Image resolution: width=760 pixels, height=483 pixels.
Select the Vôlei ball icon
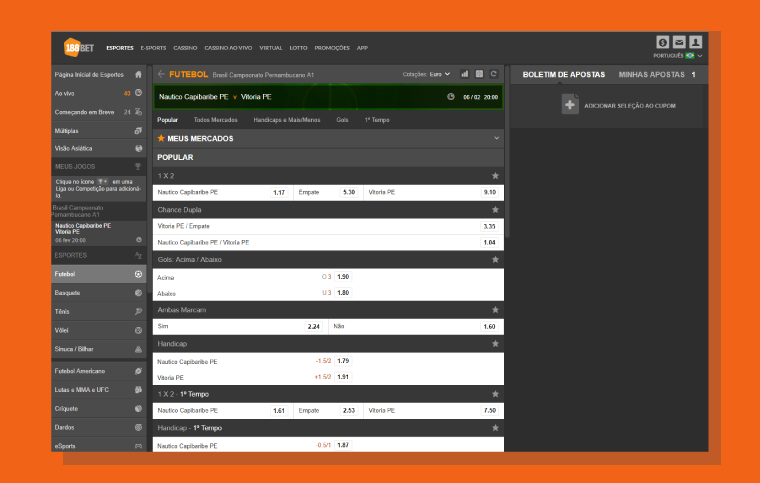tap(138, 330)
